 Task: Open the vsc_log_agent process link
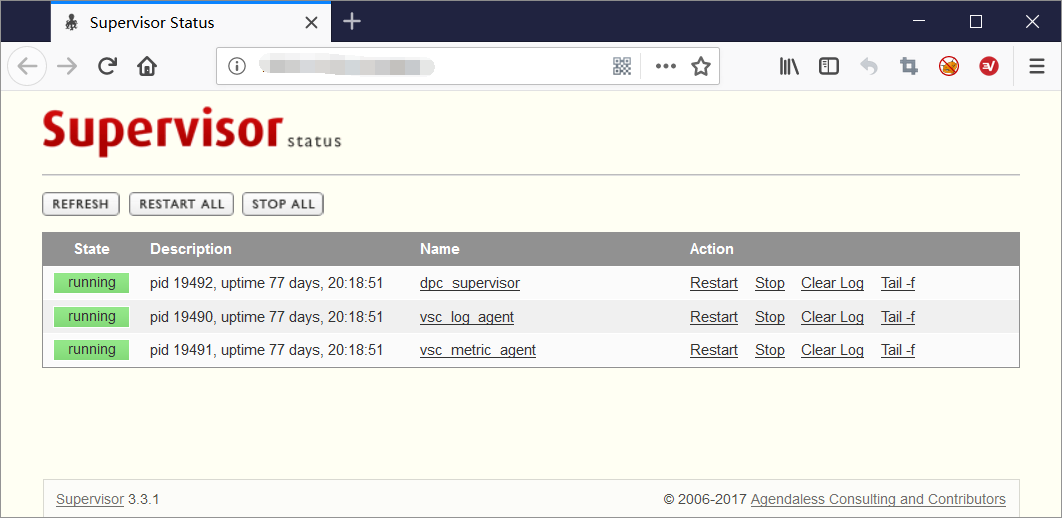[467, 317]
